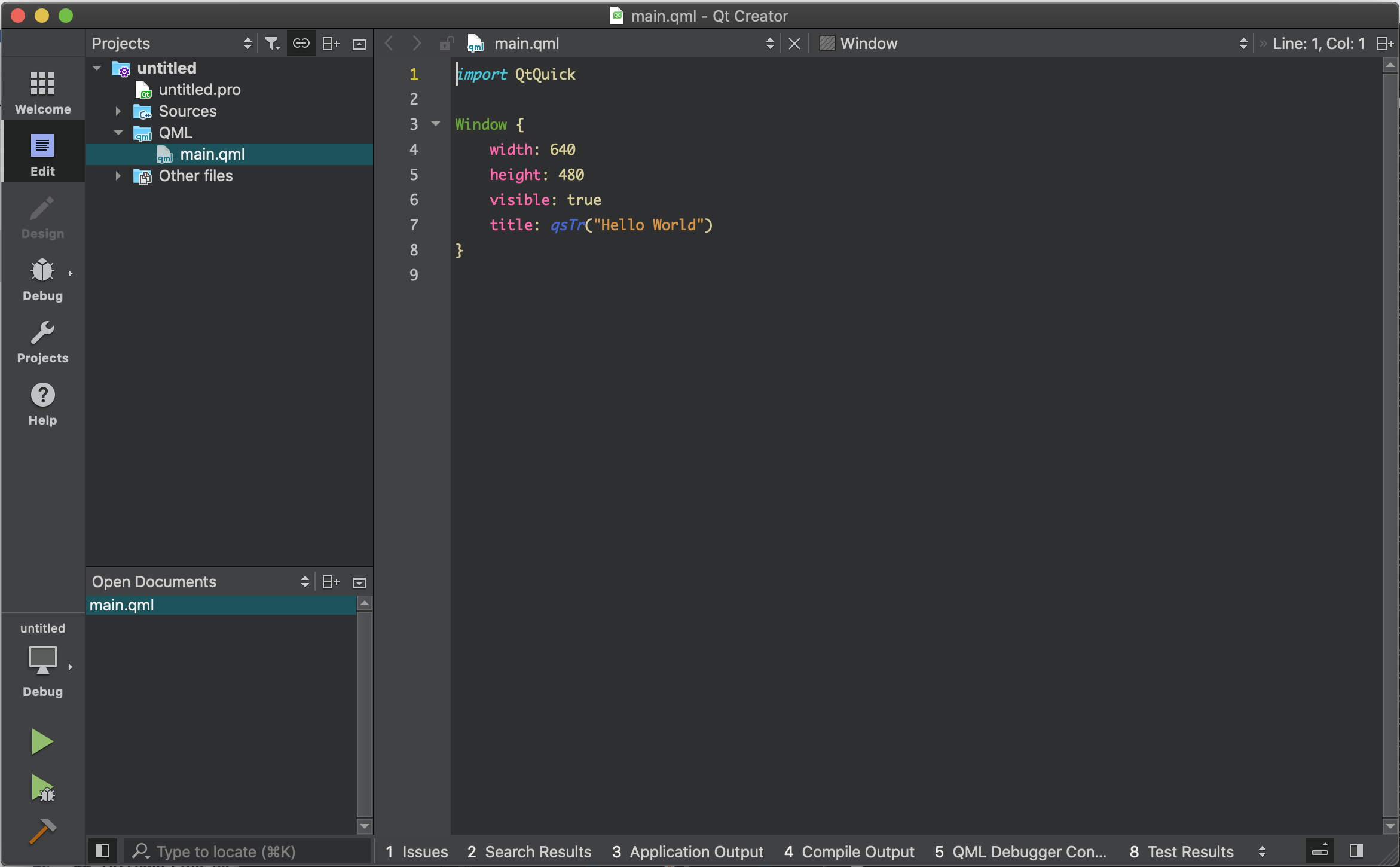This screenshot has height=867, width=1400.
Task: Close the Open Documents panel
Action: pyautogui.click(x=359, y=582)
